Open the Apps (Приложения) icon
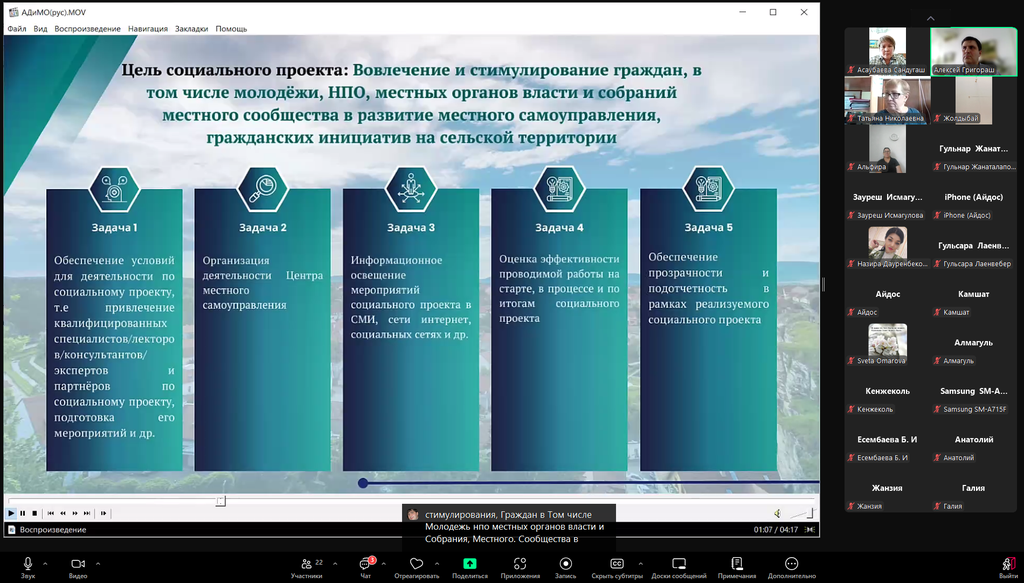Image resolution: width=1024 pixels, height=583 pixels. pos(520,564)
